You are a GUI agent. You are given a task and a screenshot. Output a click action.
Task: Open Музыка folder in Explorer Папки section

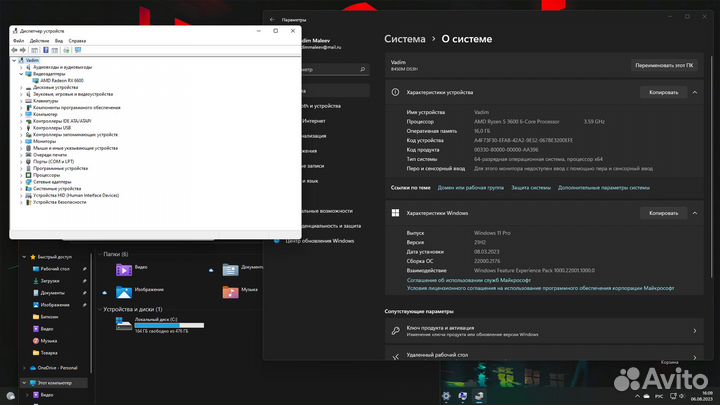tap(240, 292)
